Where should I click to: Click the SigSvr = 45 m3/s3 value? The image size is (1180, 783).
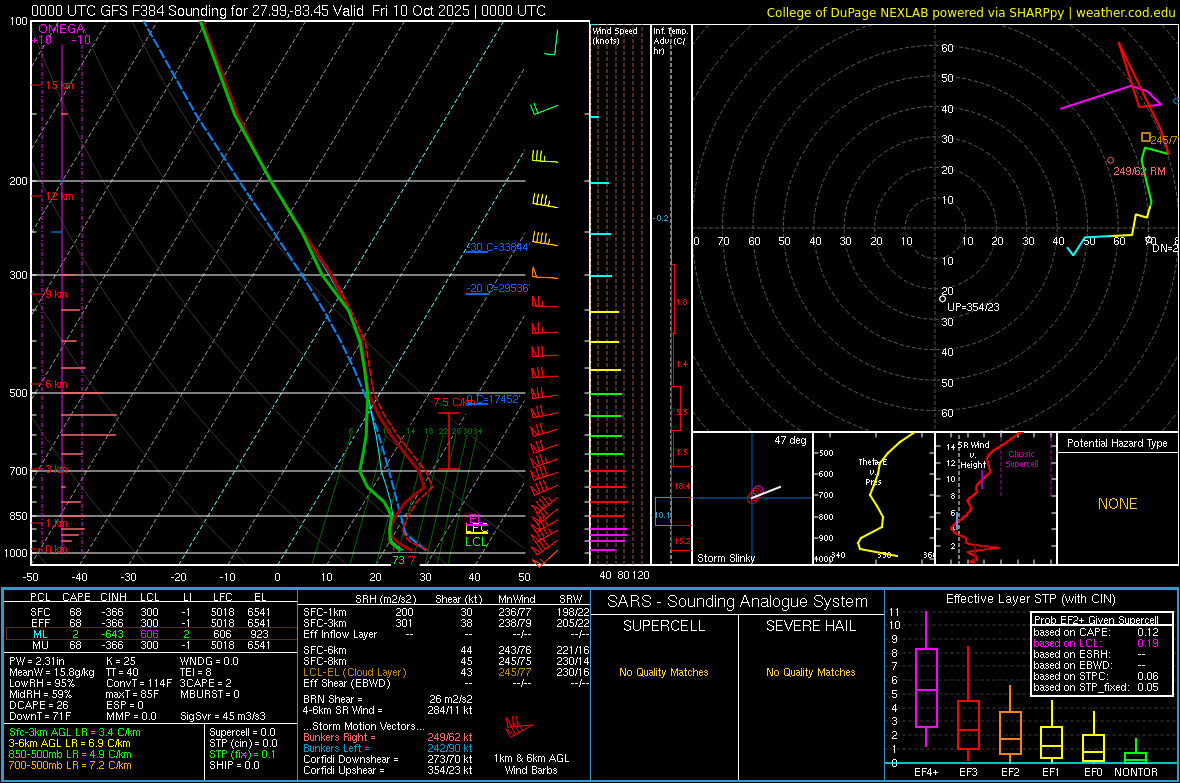[223, 716]
